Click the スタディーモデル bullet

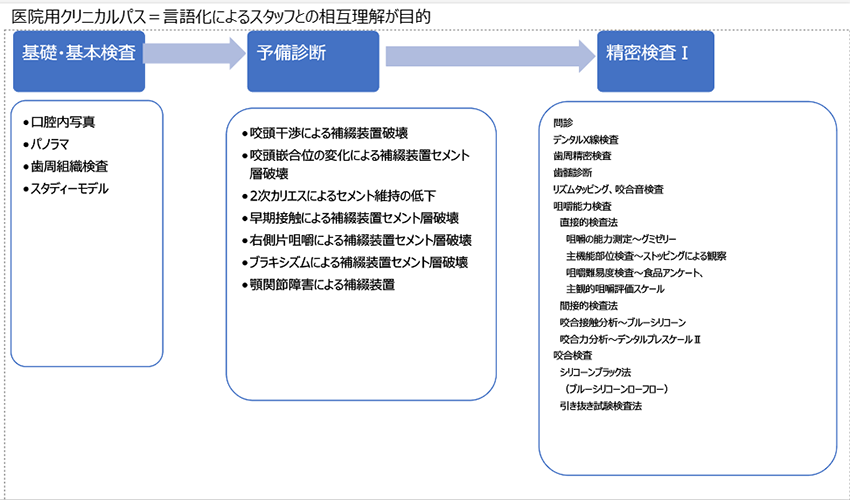pyautogui.click(x=66, y=189)
